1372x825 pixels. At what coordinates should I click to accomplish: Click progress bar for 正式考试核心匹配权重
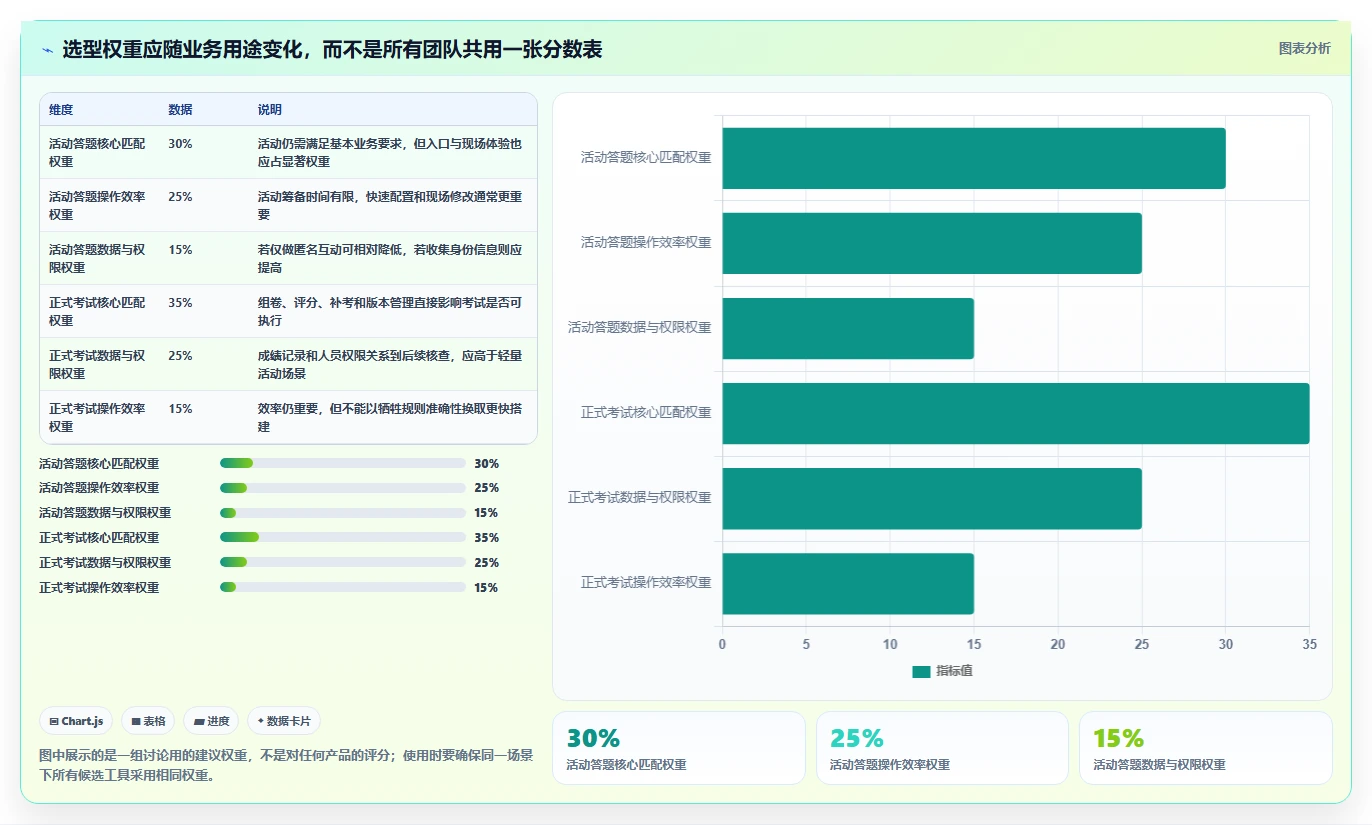point(343,537)
